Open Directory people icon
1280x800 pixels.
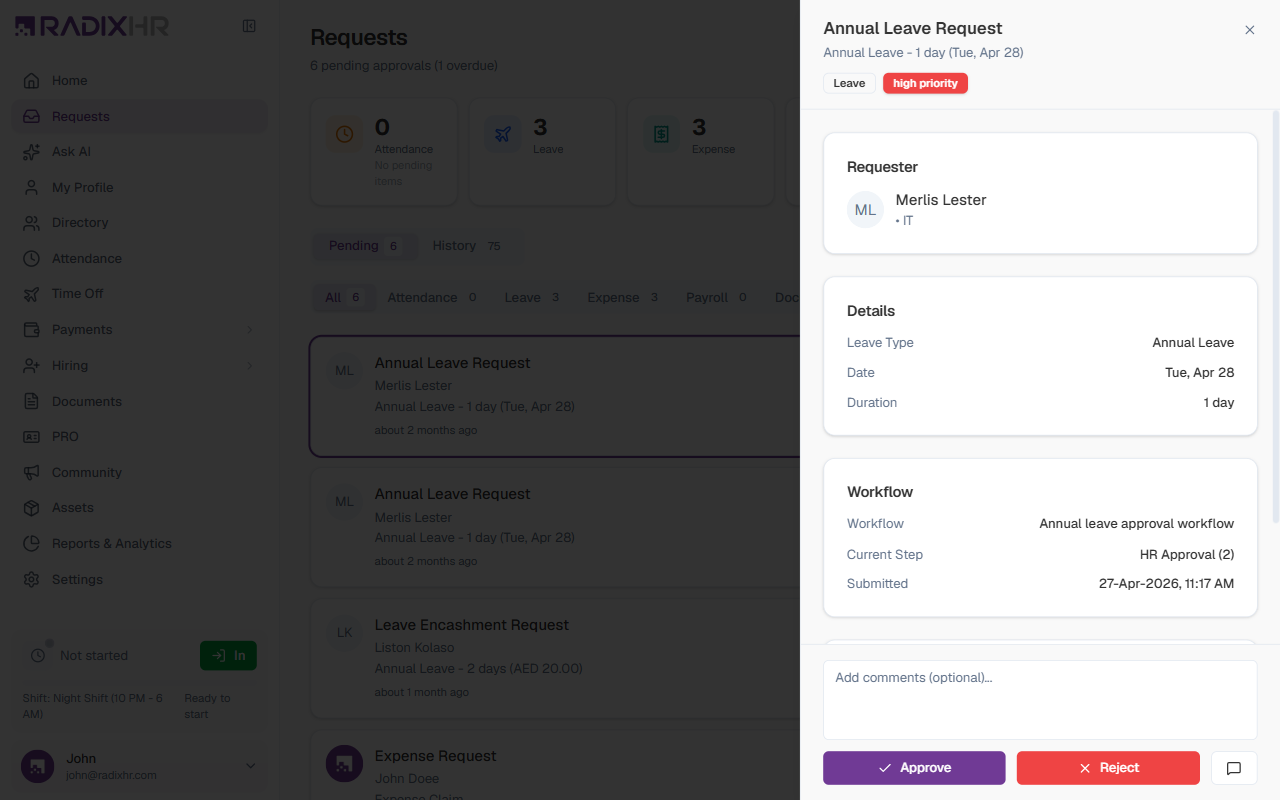(x=32, y=223)
